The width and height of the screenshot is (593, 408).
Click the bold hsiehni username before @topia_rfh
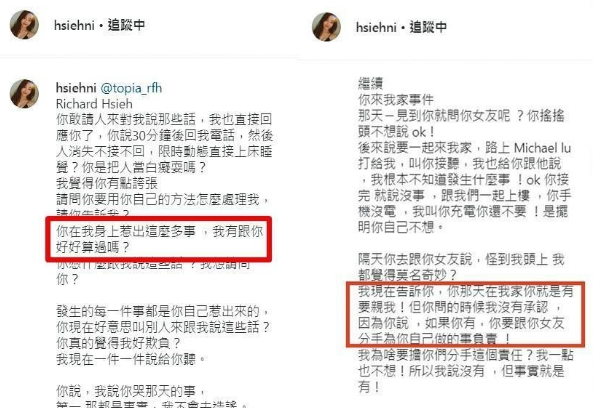(76, 88)
